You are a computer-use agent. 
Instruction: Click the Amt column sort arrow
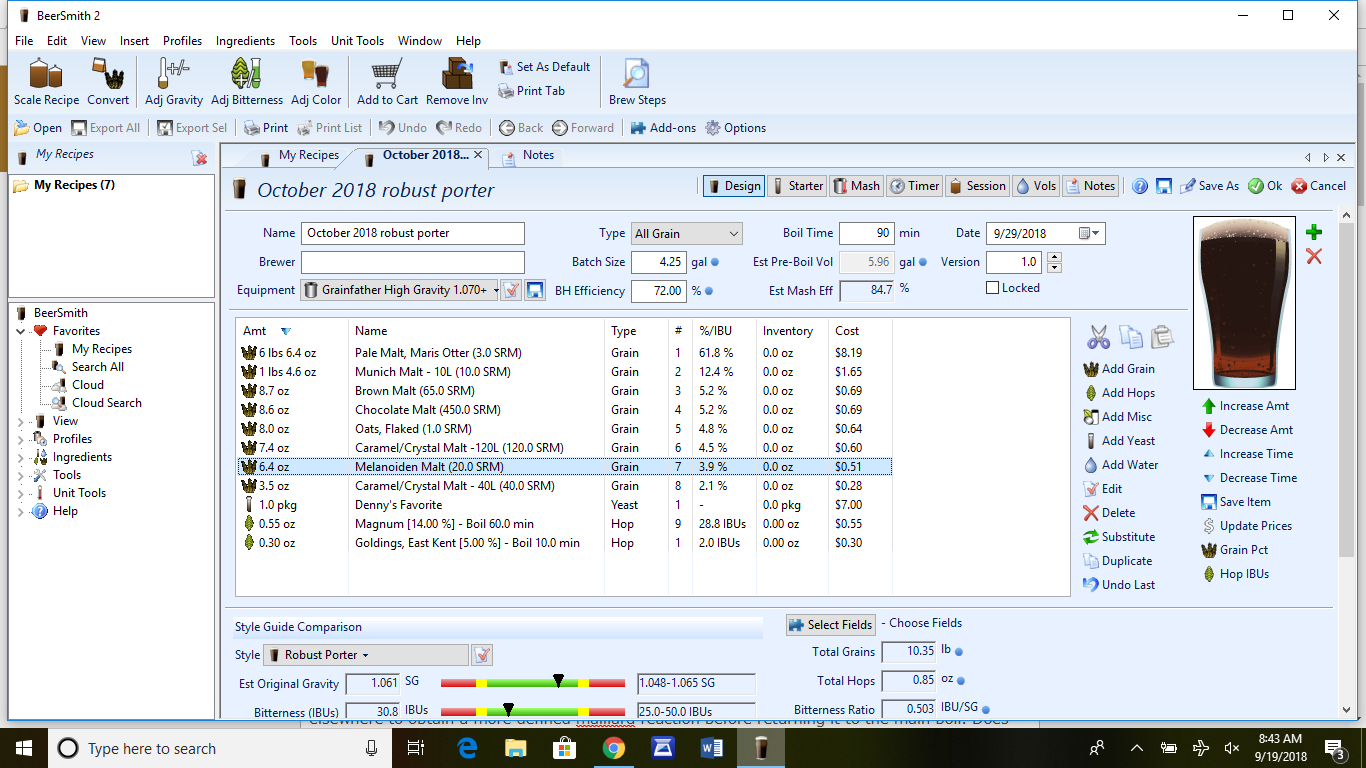(286, 331)
